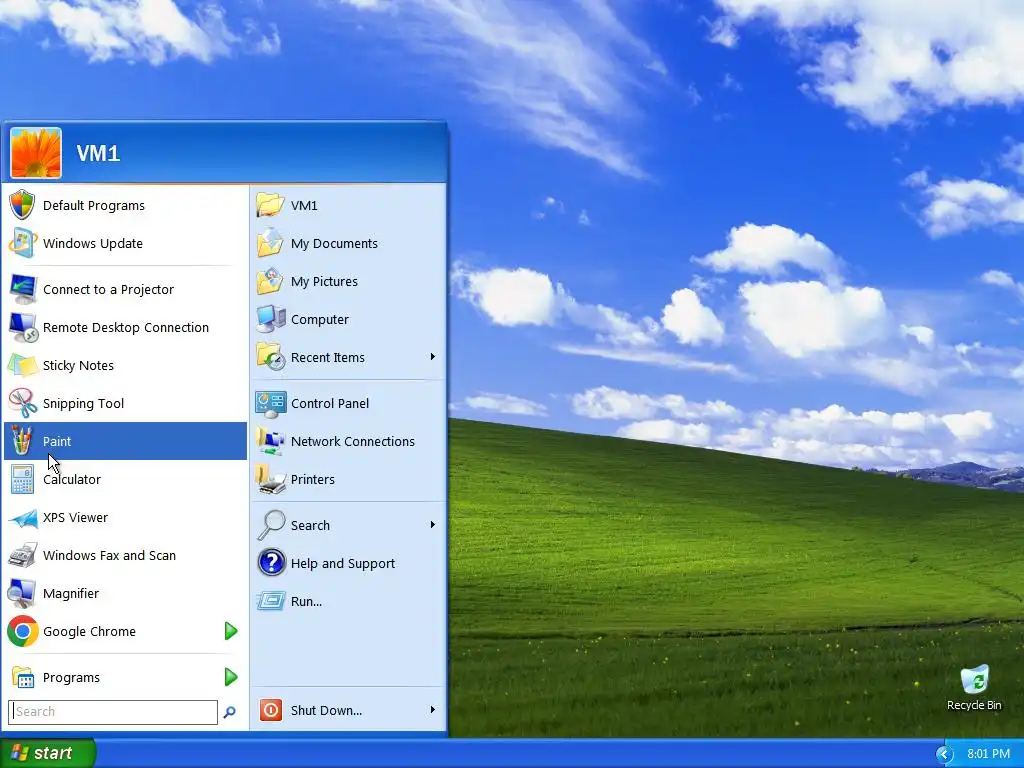Click the Help and Support question mark icon
Viewport: 1024px width, 768px height.
(x=270, y=562)
